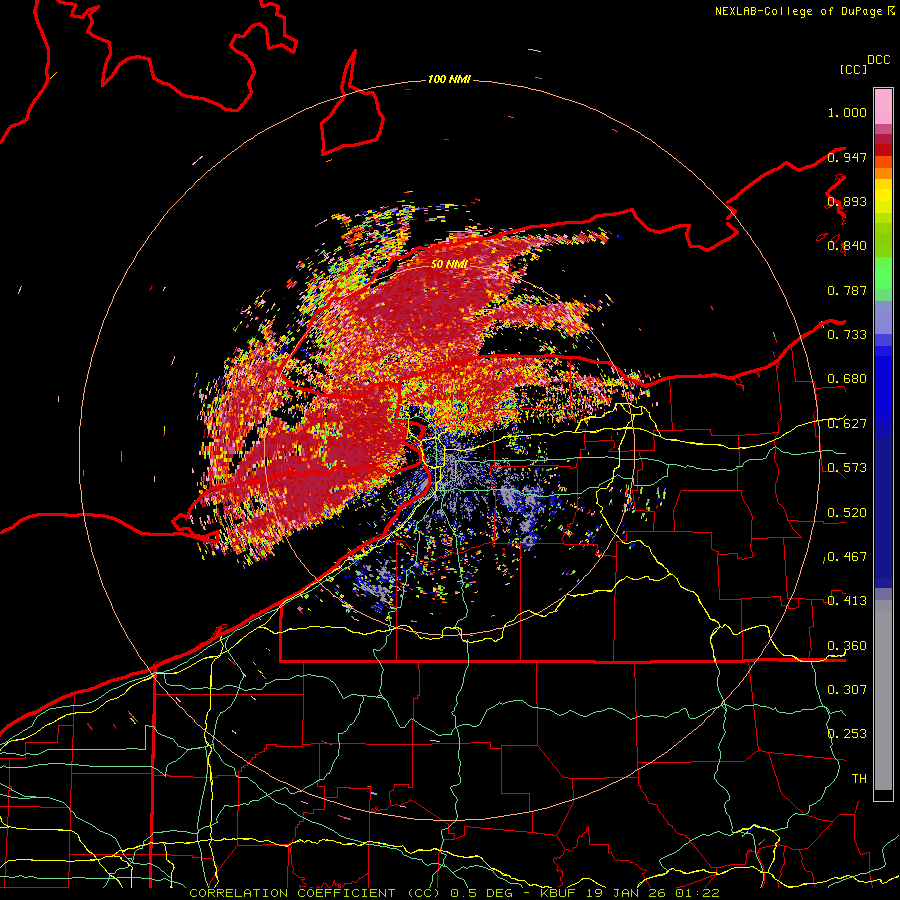Select the 0.627 scale value
Viewport: 900px width, 900px height.
click(x=847, y=424)
